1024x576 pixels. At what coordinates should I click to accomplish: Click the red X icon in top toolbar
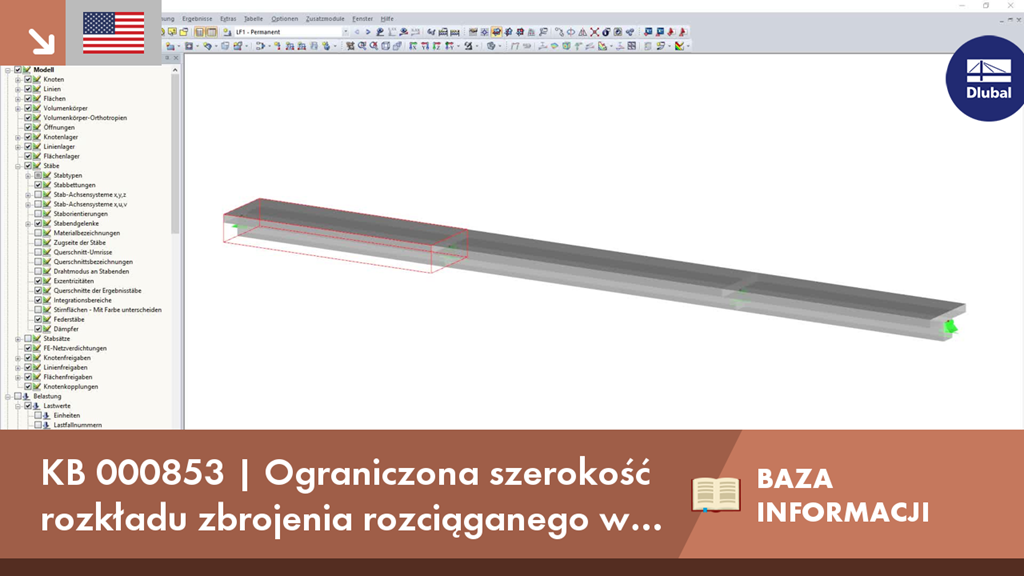click(x=594, y=32)
